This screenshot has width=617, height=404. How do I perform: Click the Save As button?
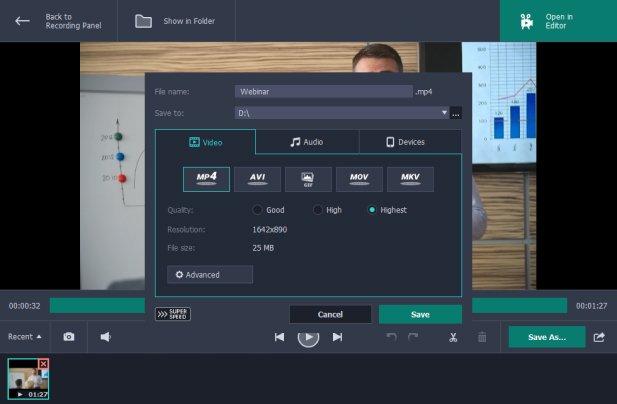pyautogui.click(x=547, y=337)
